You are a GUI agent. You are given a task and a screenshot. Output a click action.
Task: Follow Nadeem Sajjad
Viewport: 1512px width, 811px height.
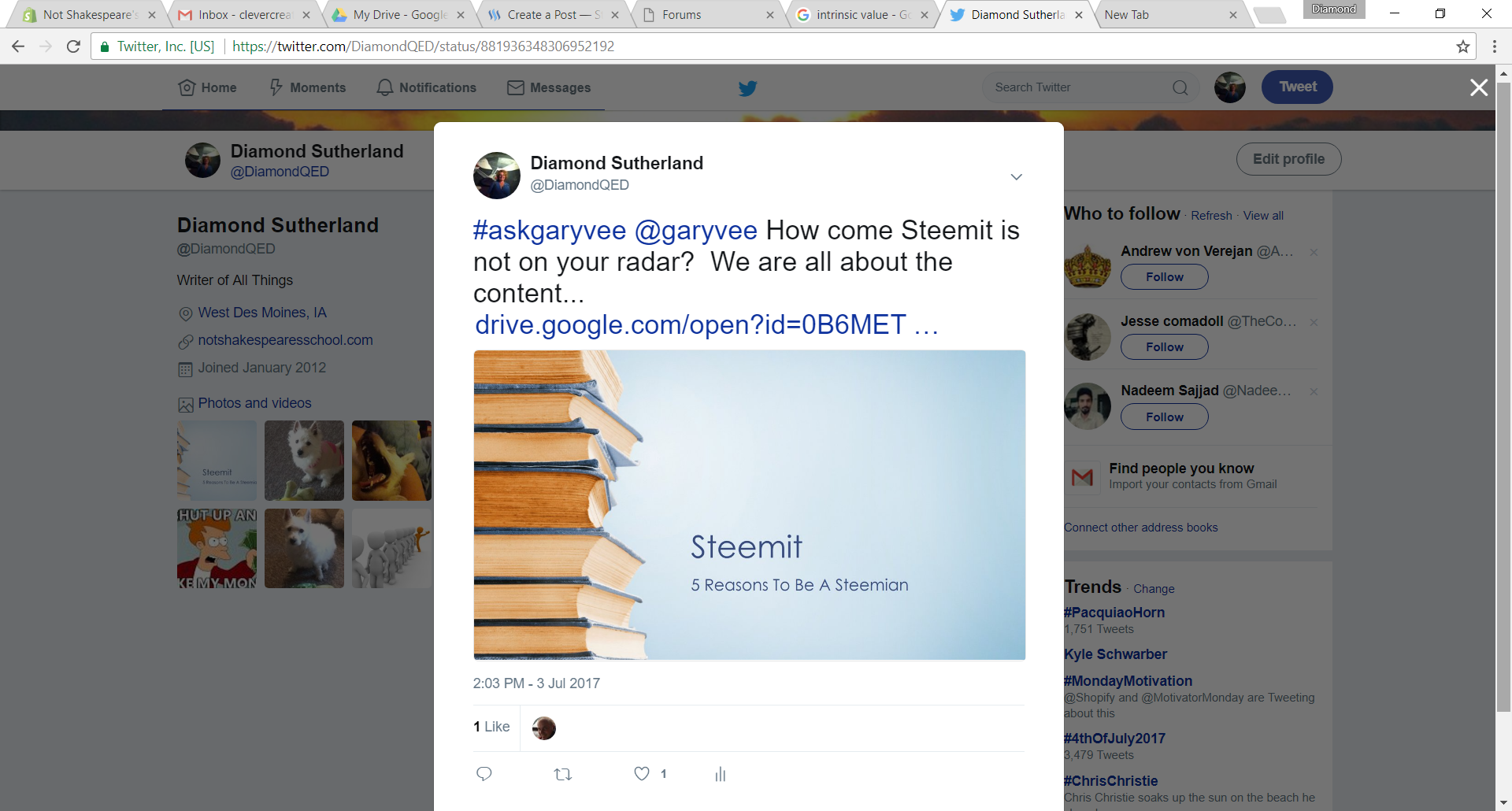tap(1164, 417)
